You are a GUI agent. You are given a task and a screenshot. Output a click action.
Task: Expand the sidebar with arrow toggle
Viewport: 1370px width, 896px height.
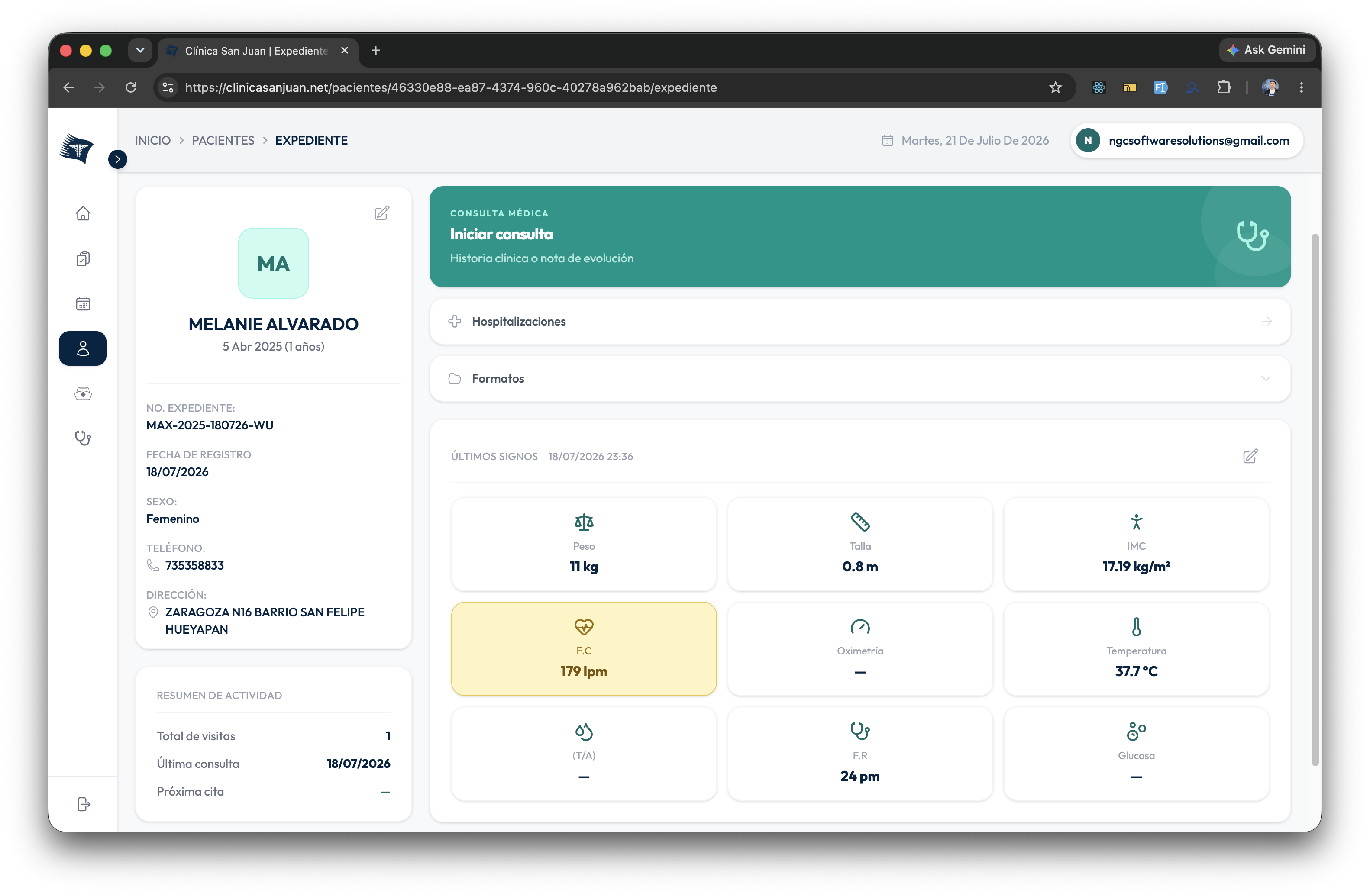[x=117, y=159]
